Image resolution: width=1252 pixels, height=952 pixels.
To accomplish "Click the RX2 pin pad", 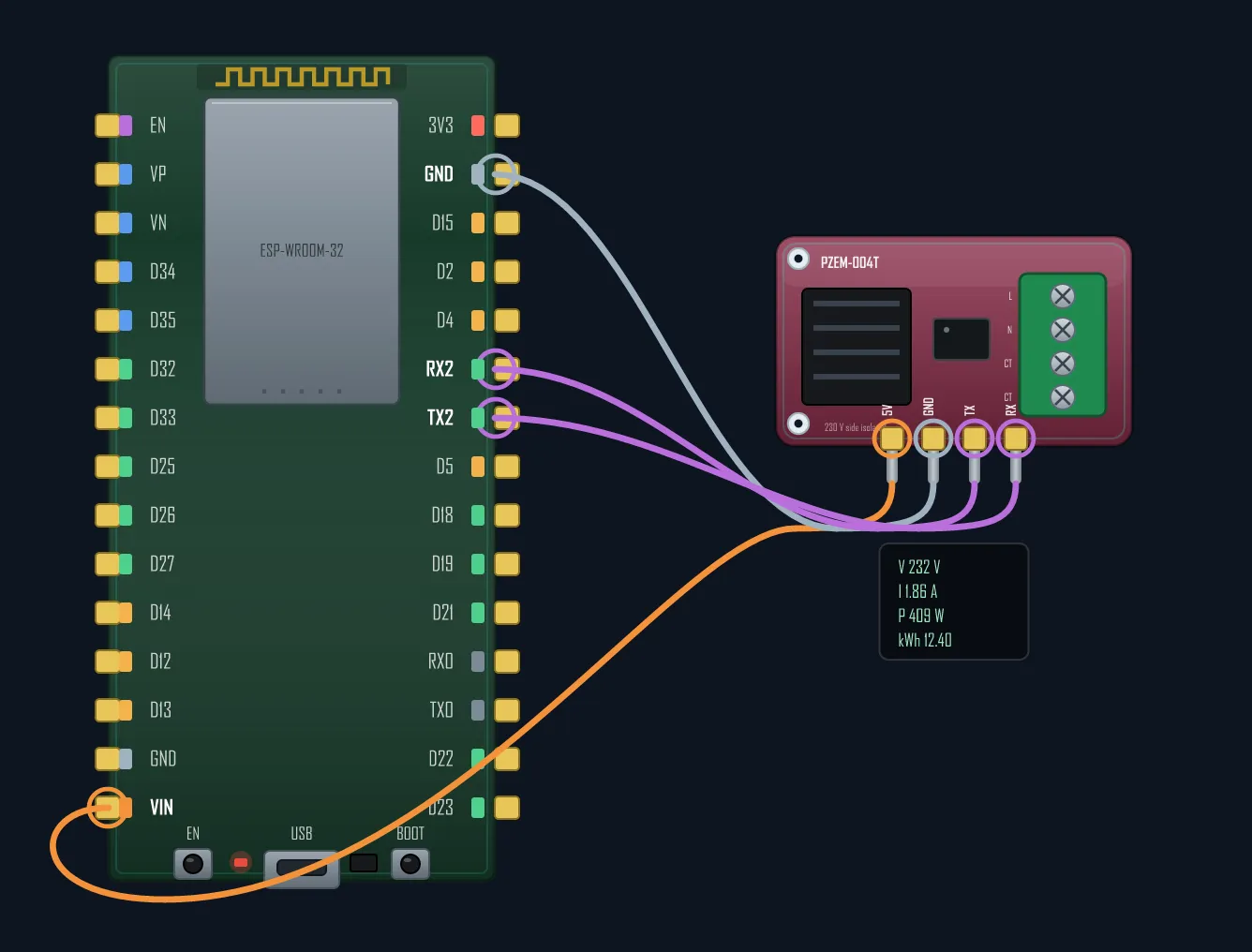I will 507,369.
